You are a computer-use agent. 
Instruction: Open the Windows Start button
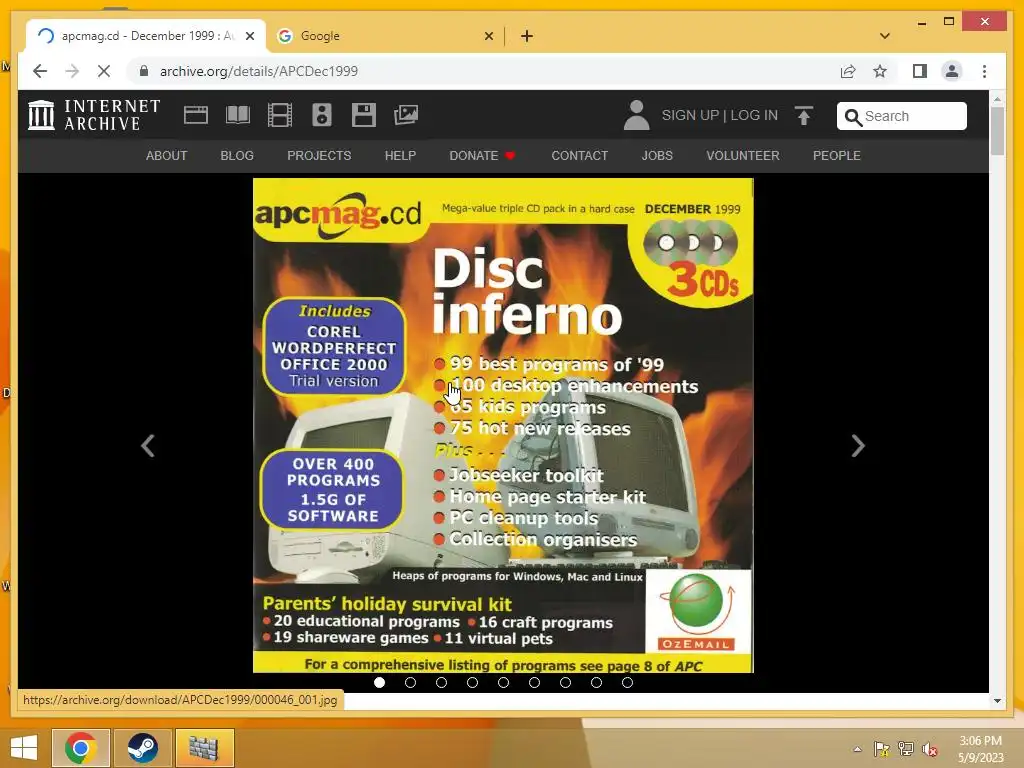coord(24,748)
